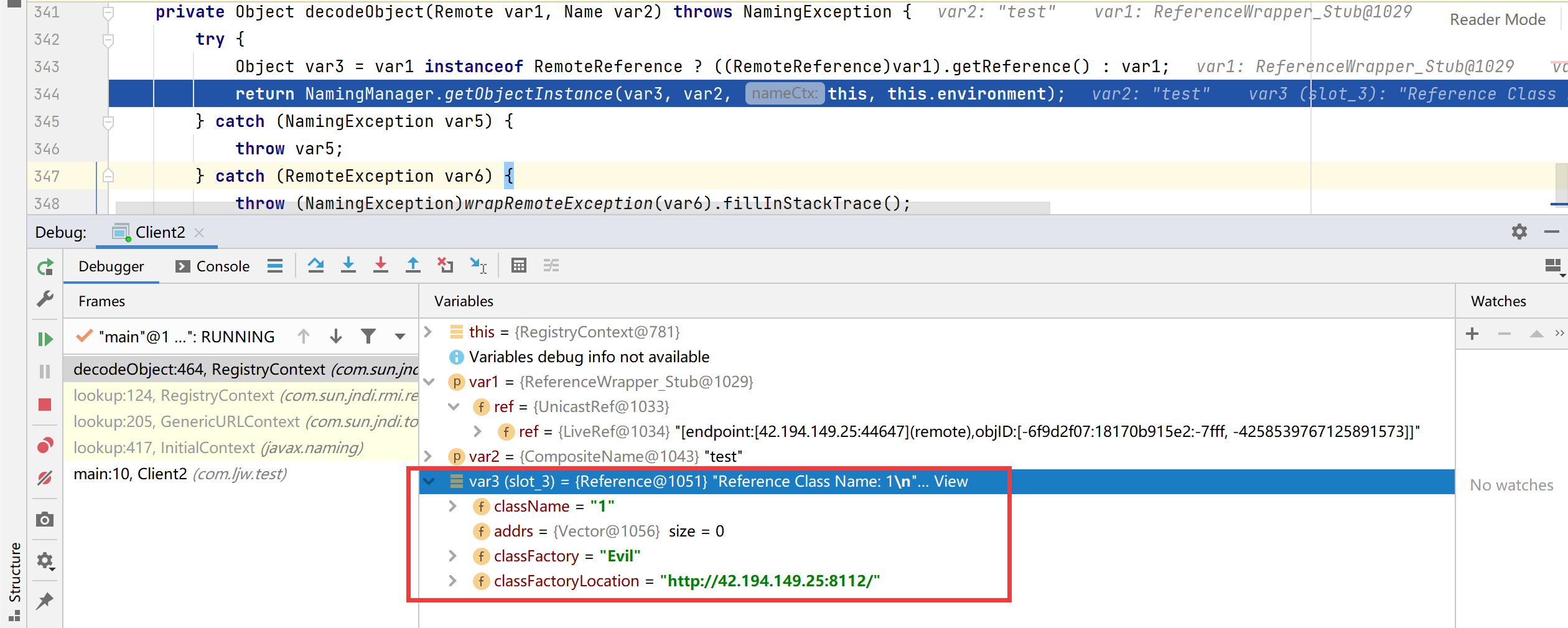Click Reader Mode label in editor
Image resolution: width=1568 pixels, height=628 pixels.
coord(1498,19)
